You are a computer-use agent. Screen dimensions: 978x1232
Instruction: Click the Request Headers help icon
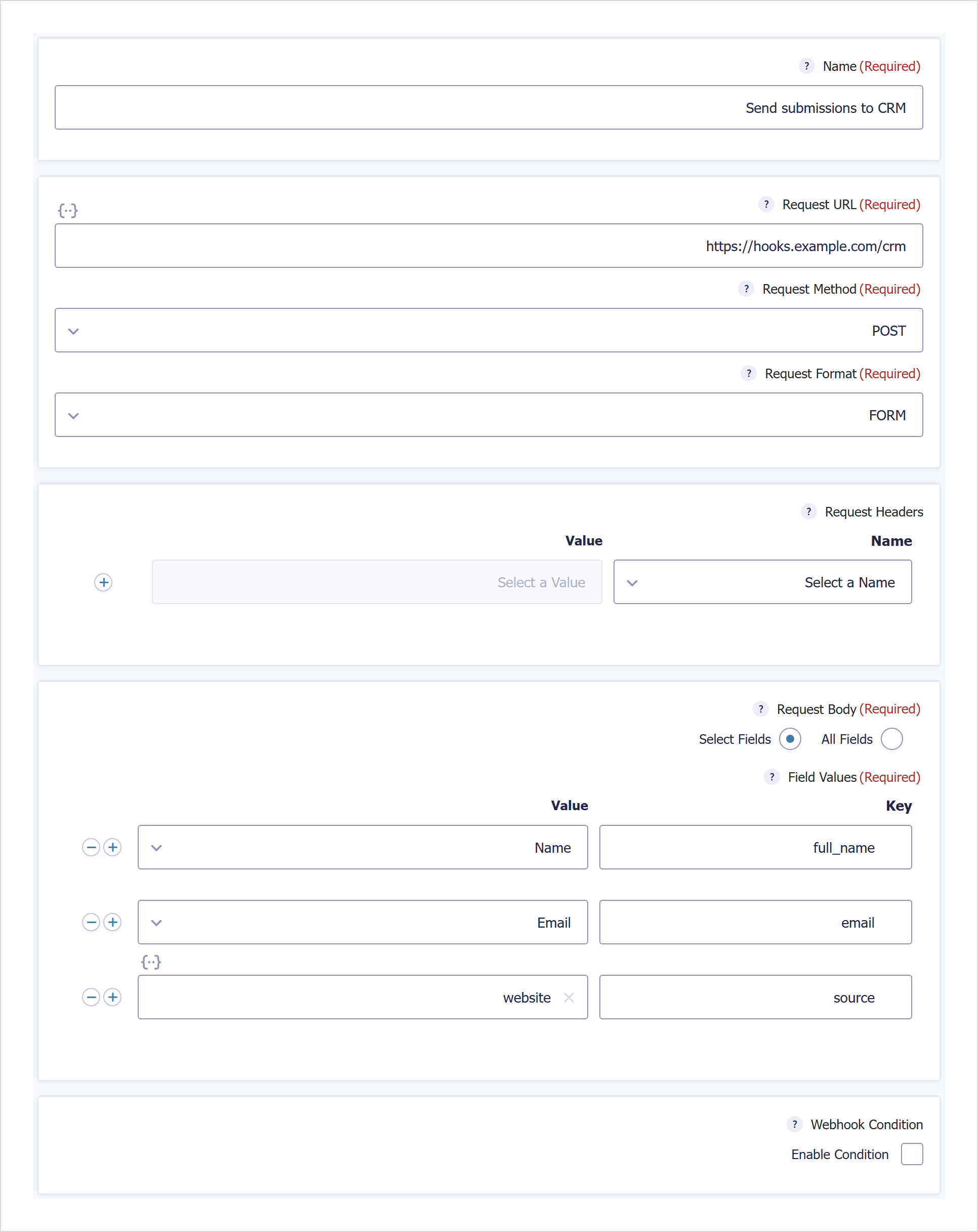808,512
